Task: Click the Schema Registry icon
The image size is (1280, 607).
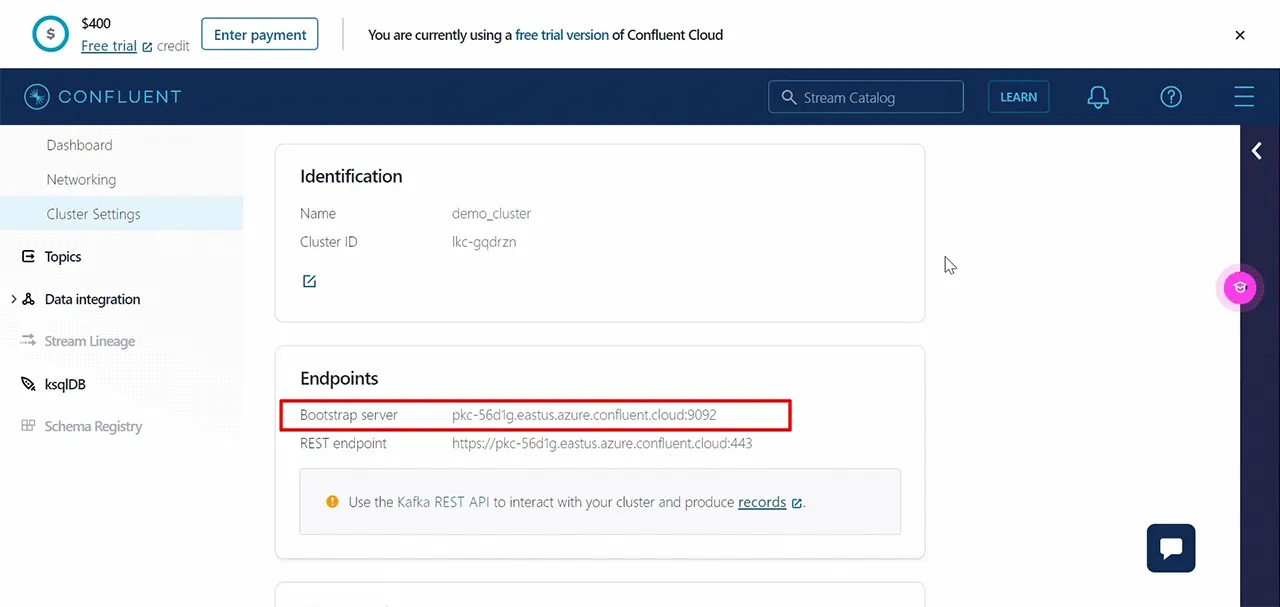Action: click(x=28, y=426)
